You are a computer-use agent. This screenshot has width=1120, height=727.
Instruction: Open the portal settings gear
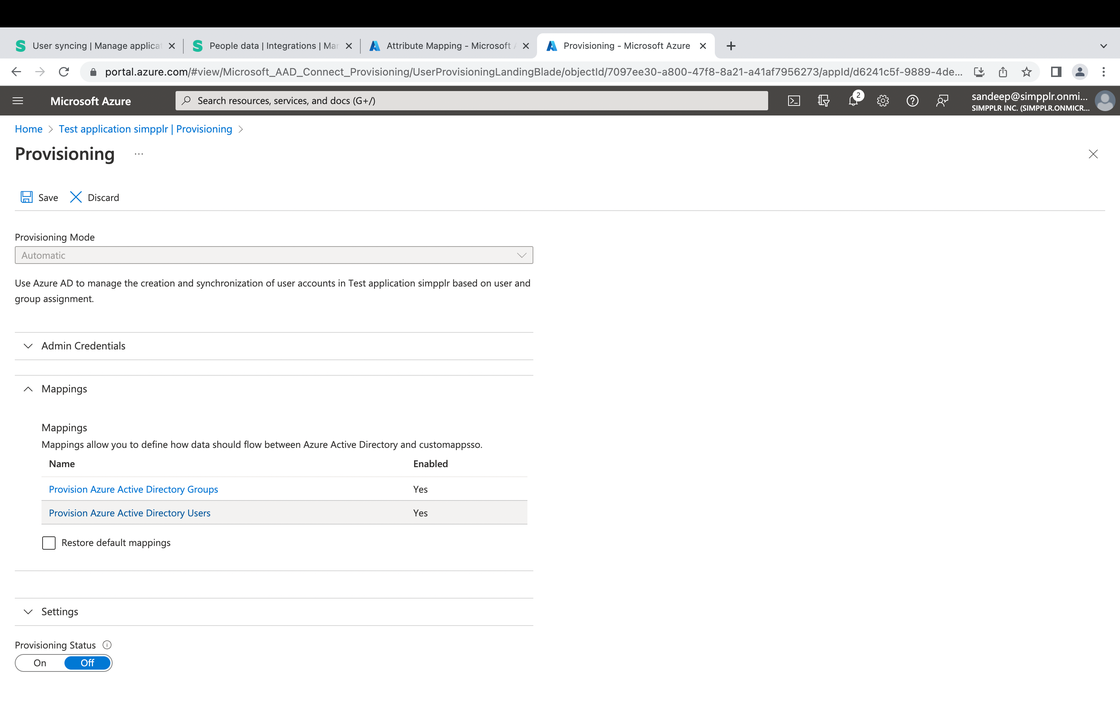click(x=882, y=100)
